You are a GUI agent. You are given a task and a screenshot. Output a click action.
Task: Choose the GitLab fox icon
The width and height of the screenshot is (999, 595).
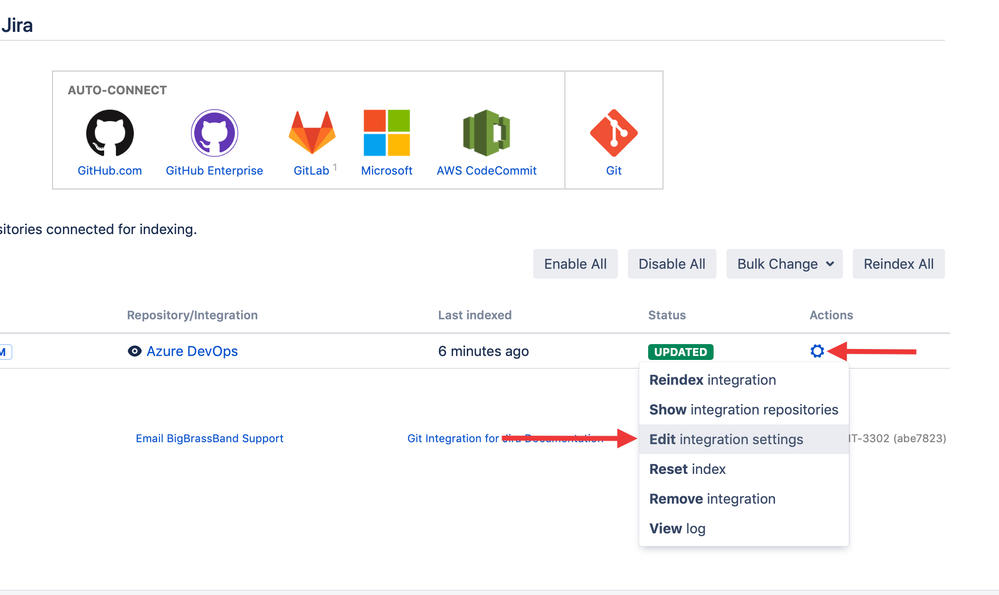[x=312, y=133]
